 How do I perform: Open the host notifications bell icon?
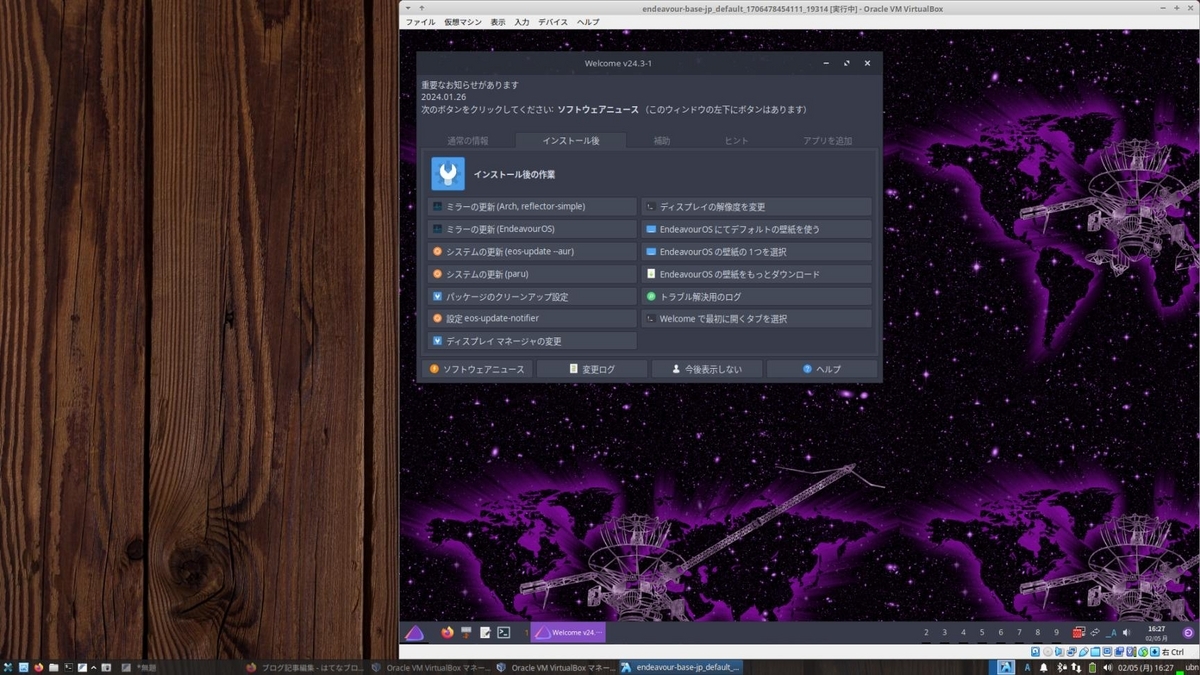(1044, 667)
